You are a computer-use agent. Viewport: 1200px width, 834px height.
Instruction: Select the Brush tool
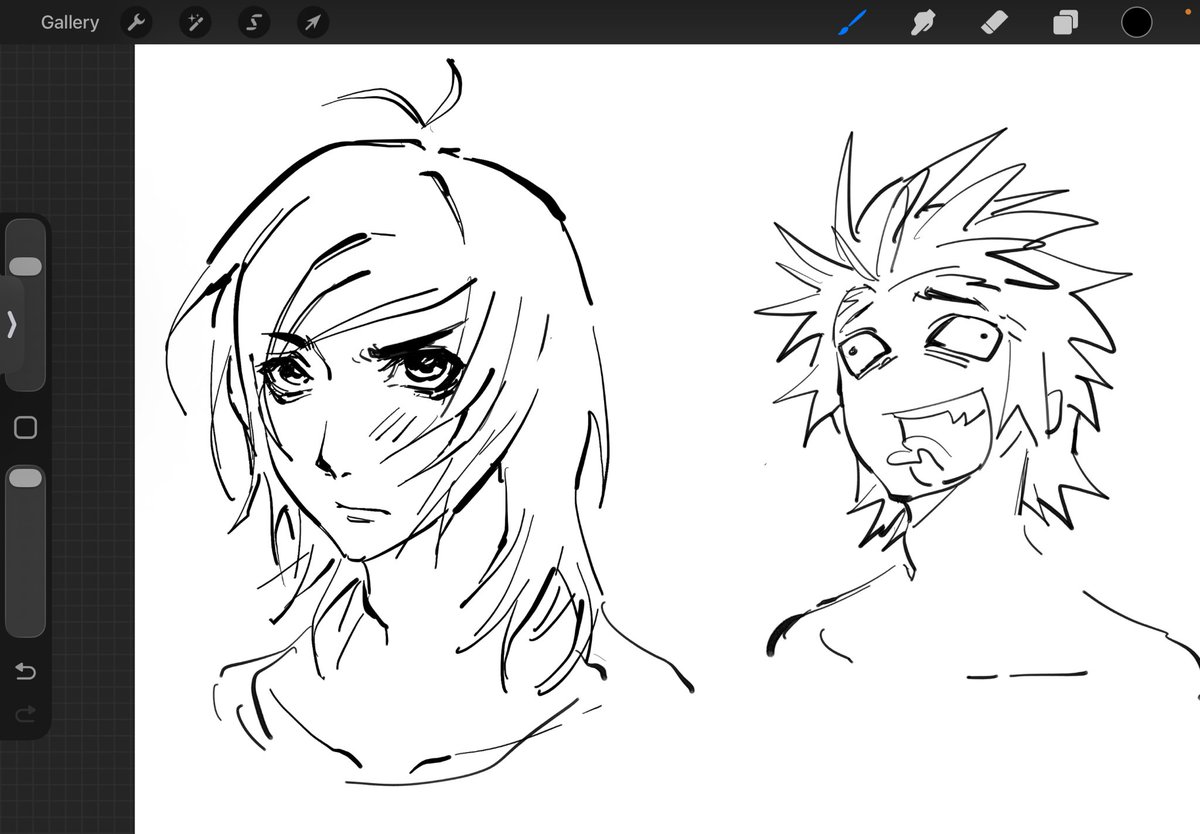(x=853, y=22)
